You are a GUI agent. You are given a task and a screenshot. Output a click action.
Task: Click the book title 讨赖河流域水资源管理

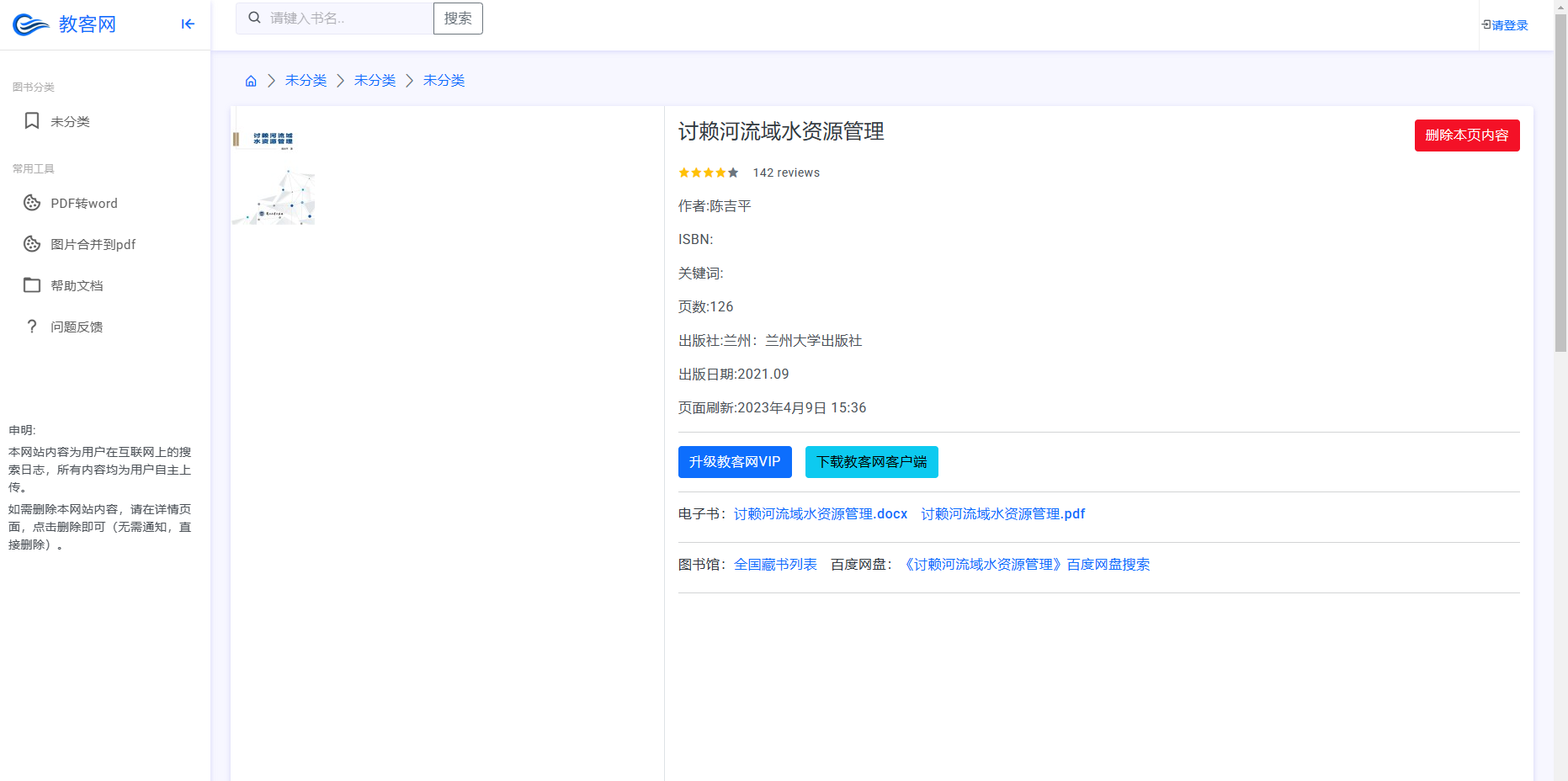click(781, 131)
